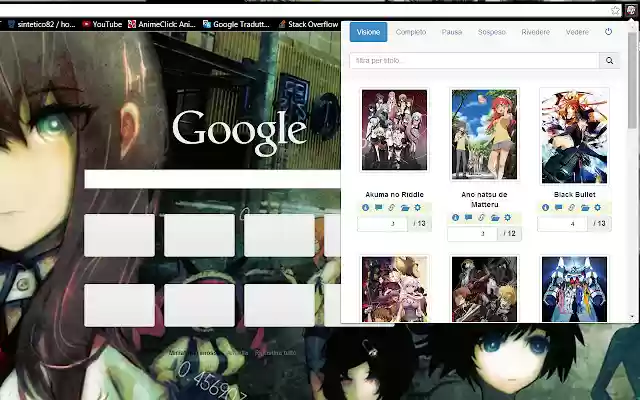This screenshot has width=640, height=400.
Task: Open the YouTube bookmark
Action: 102,24
